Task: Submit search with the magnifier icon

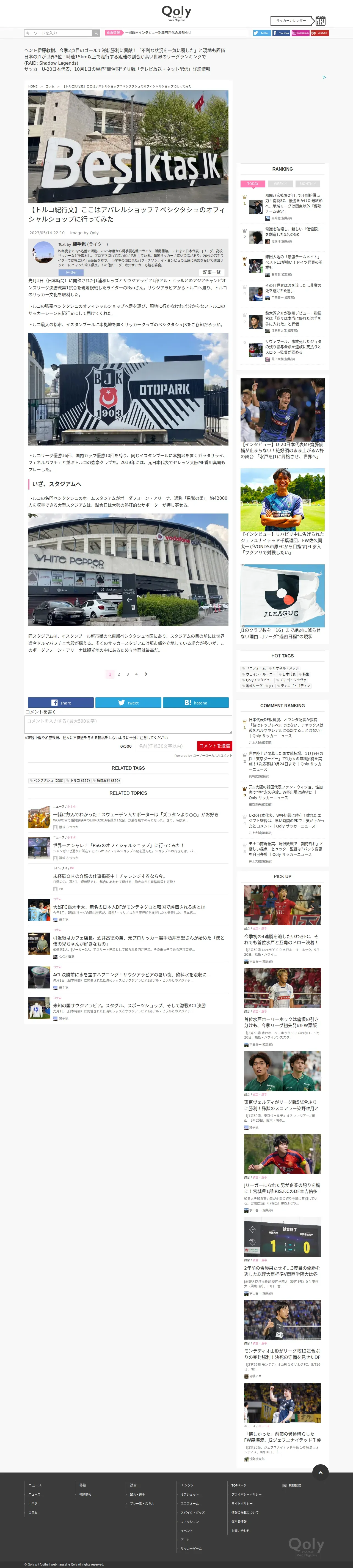Action: [x=96, y=33]
